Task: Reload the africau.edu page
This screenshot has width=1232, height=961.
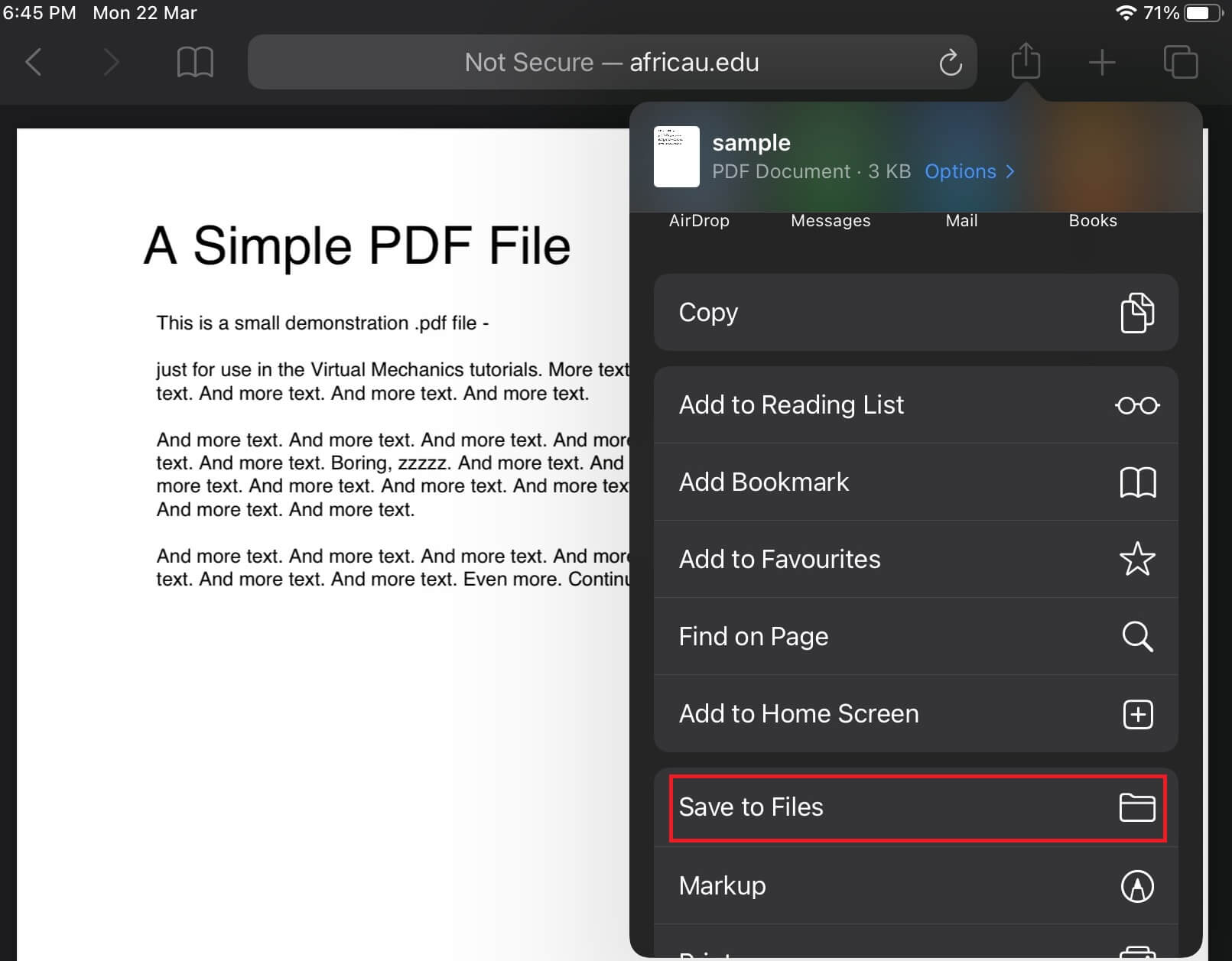Action: [950, 63]
